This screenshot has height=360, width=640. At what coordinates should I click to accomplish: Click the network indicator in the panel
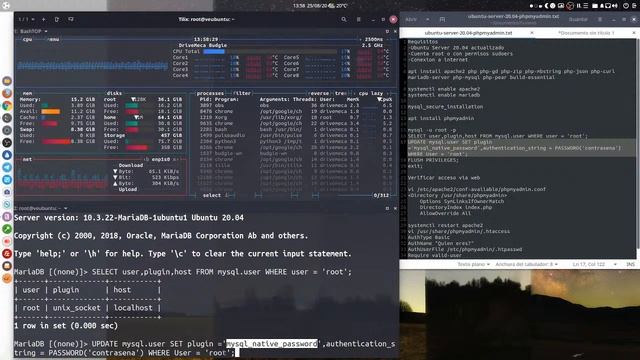tap(608, 6)
